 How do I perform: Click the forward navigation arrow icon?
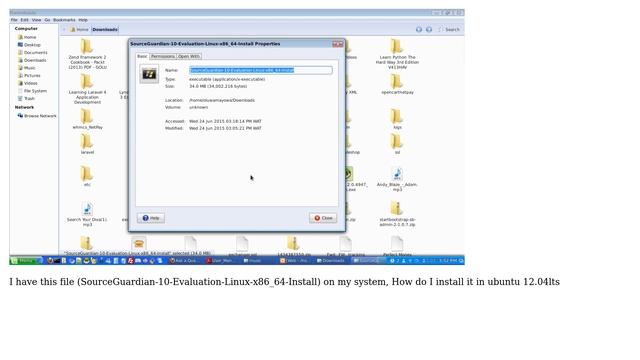[x=429, y=30]
